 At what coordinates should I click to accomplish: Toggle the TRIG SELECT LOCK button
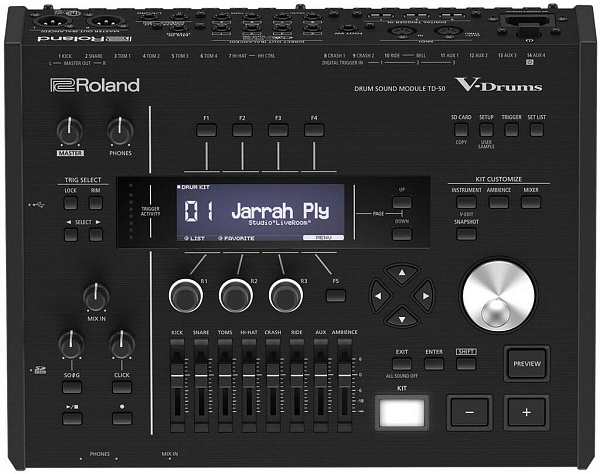(71, 203)
